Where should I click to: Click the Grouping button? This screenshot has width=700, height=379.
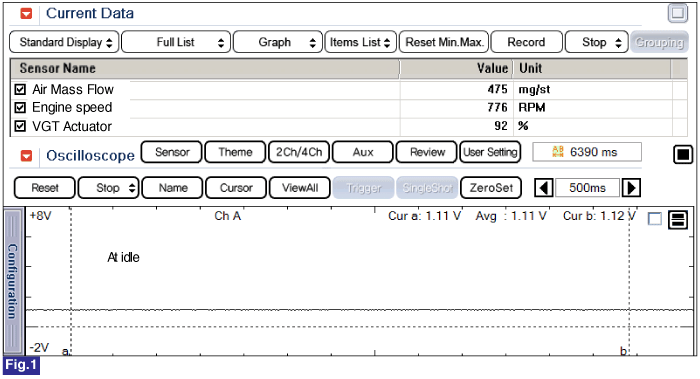[x=659, y=42]
